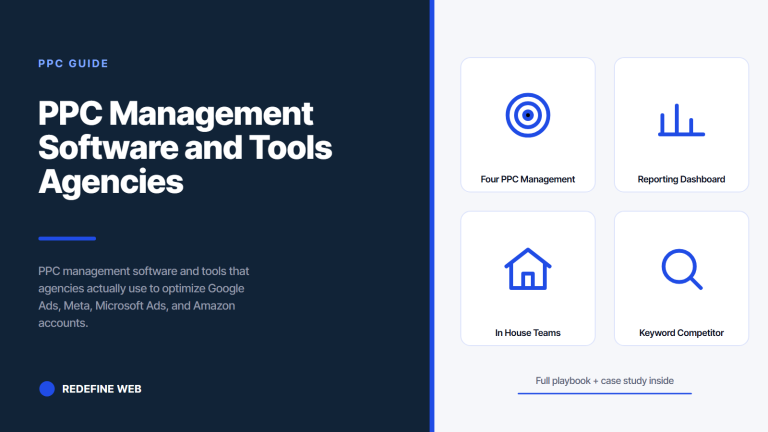Click the 'REDEFINE WEB' brand name
The image size is (768, 432).
(x=102, y=389)
